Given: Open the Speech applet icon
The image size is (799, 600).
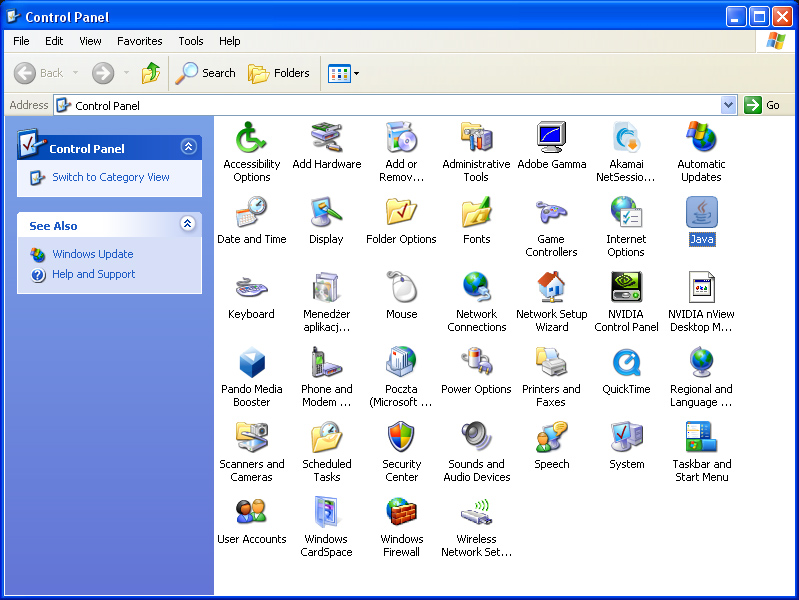Looking at the screenshot, I should click(551, 437).
